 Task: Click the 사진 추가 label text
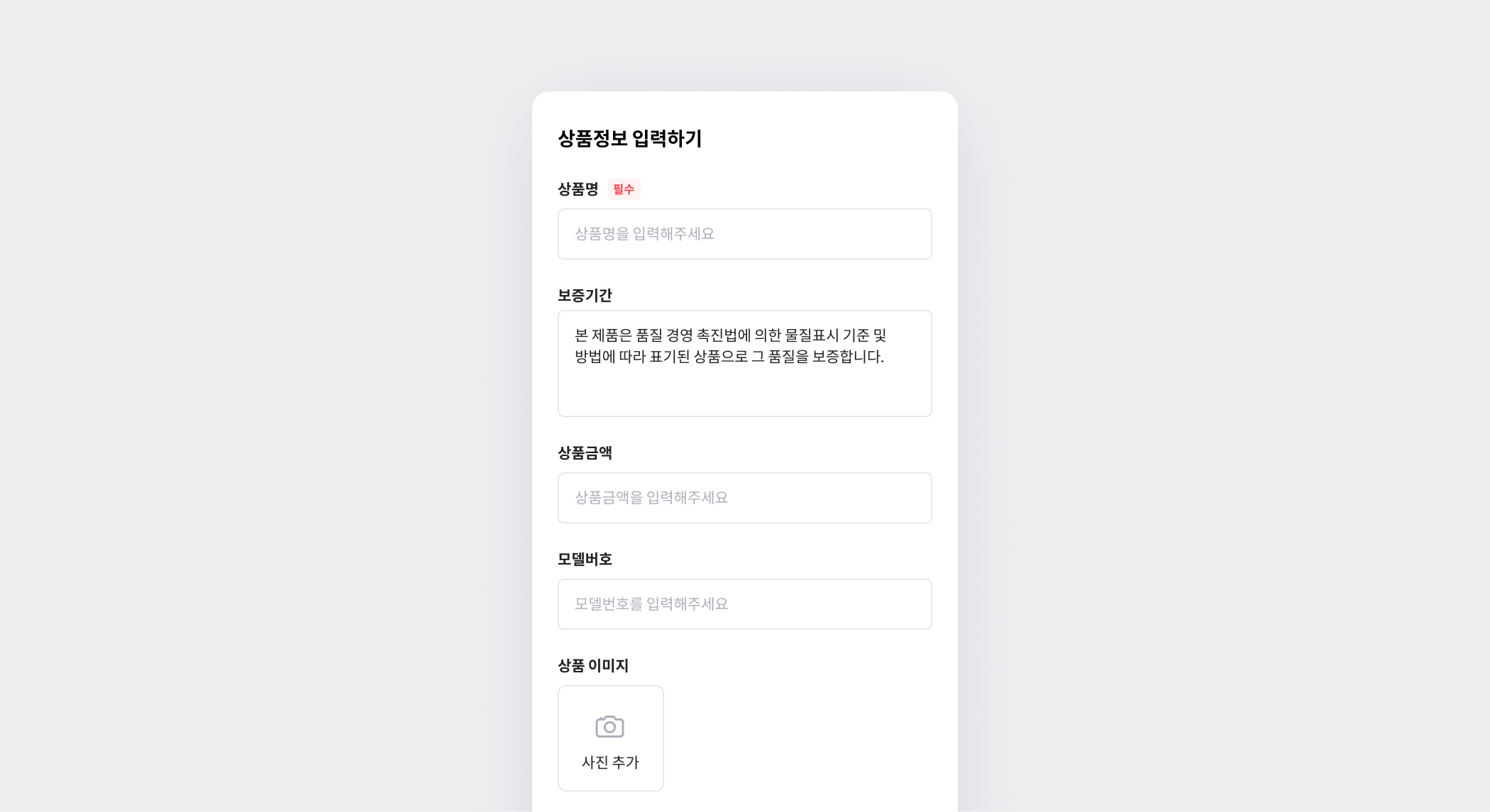pyautogui.click(x=610, y=762)
